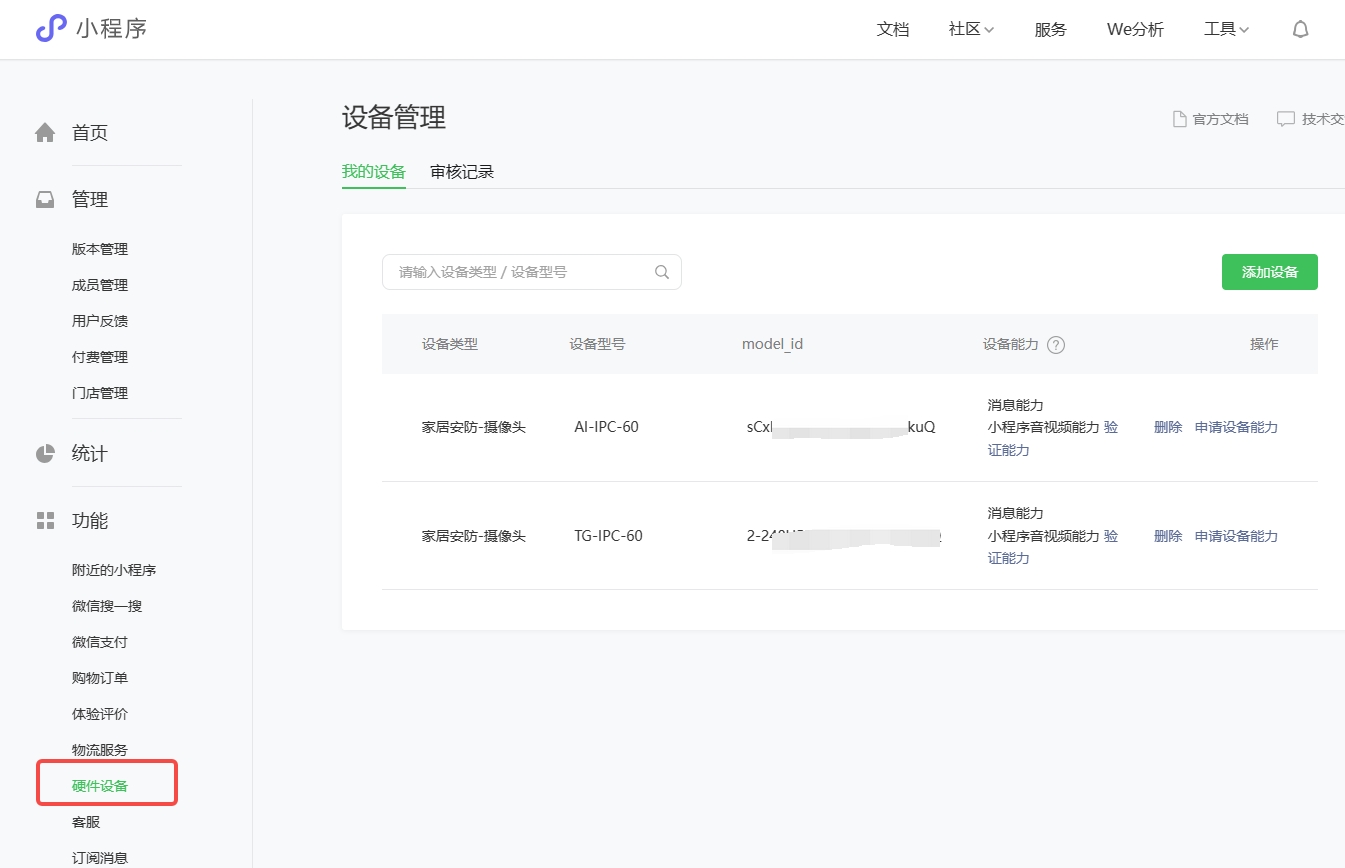
Task: Click 申请设备能力 for AI-IPC-60
Action: [1236, 427]
